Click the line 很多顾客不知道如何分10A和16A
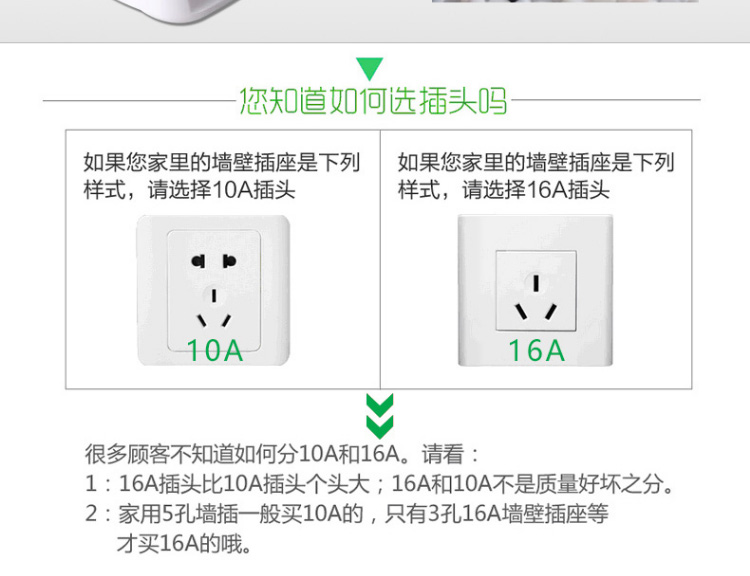Screen dimensions: 750x576 pyautogui.click(x=281, y=454)
